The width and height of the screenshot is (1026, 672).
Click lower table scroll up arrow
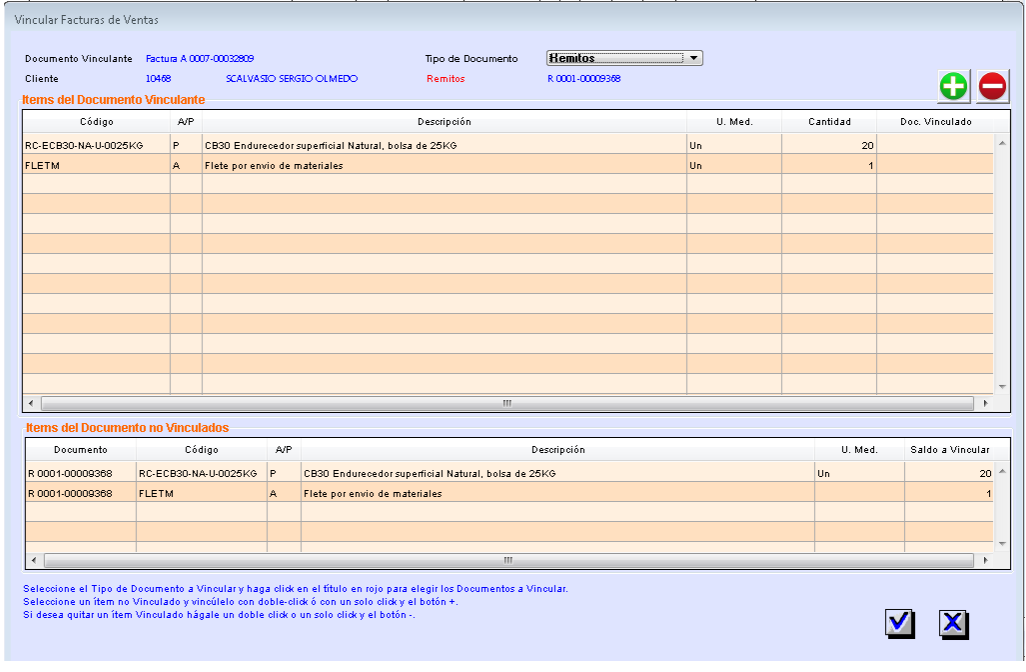pos(1002,471)
